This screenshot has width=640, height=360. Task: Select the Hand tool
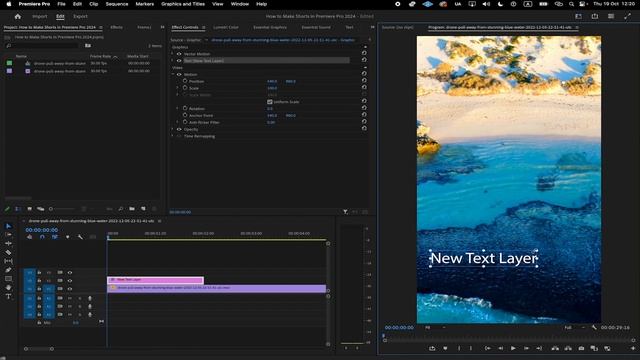pos(8,287)
